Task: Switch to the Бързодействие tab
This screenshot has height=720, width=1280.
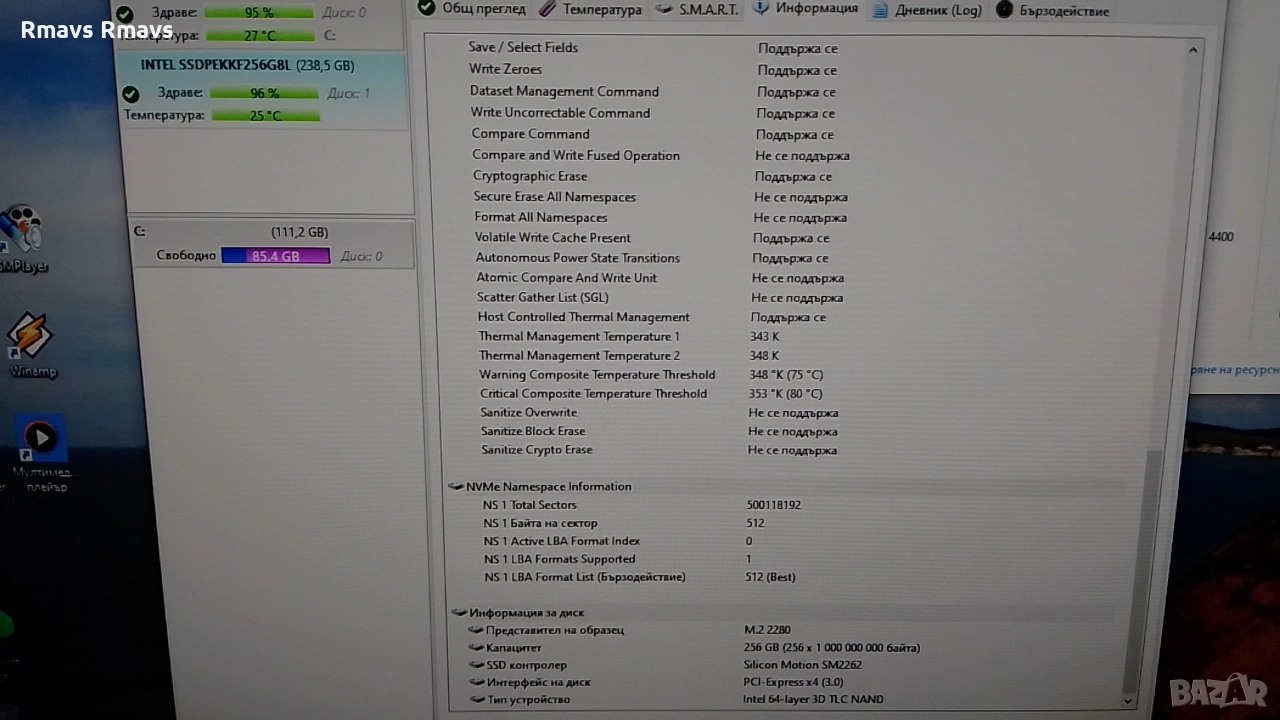Action: click(1053, 11)
